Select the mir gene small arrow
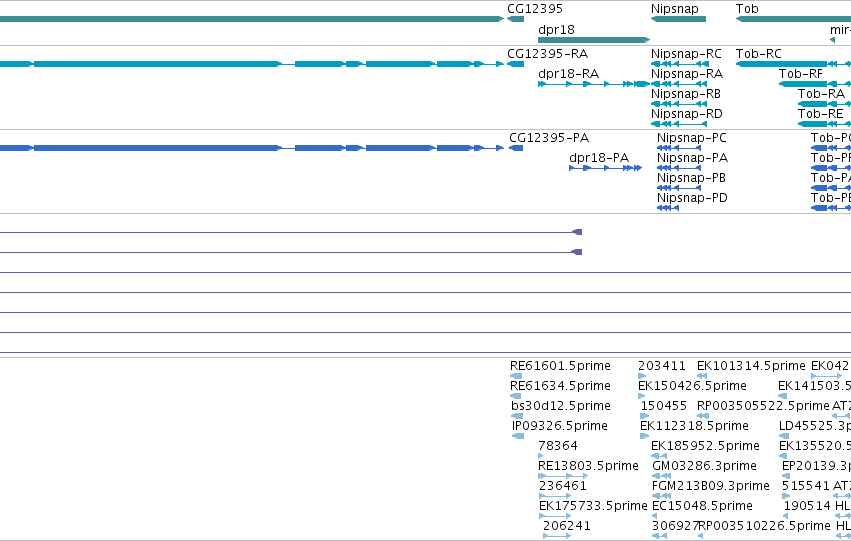 pos(832,40)
